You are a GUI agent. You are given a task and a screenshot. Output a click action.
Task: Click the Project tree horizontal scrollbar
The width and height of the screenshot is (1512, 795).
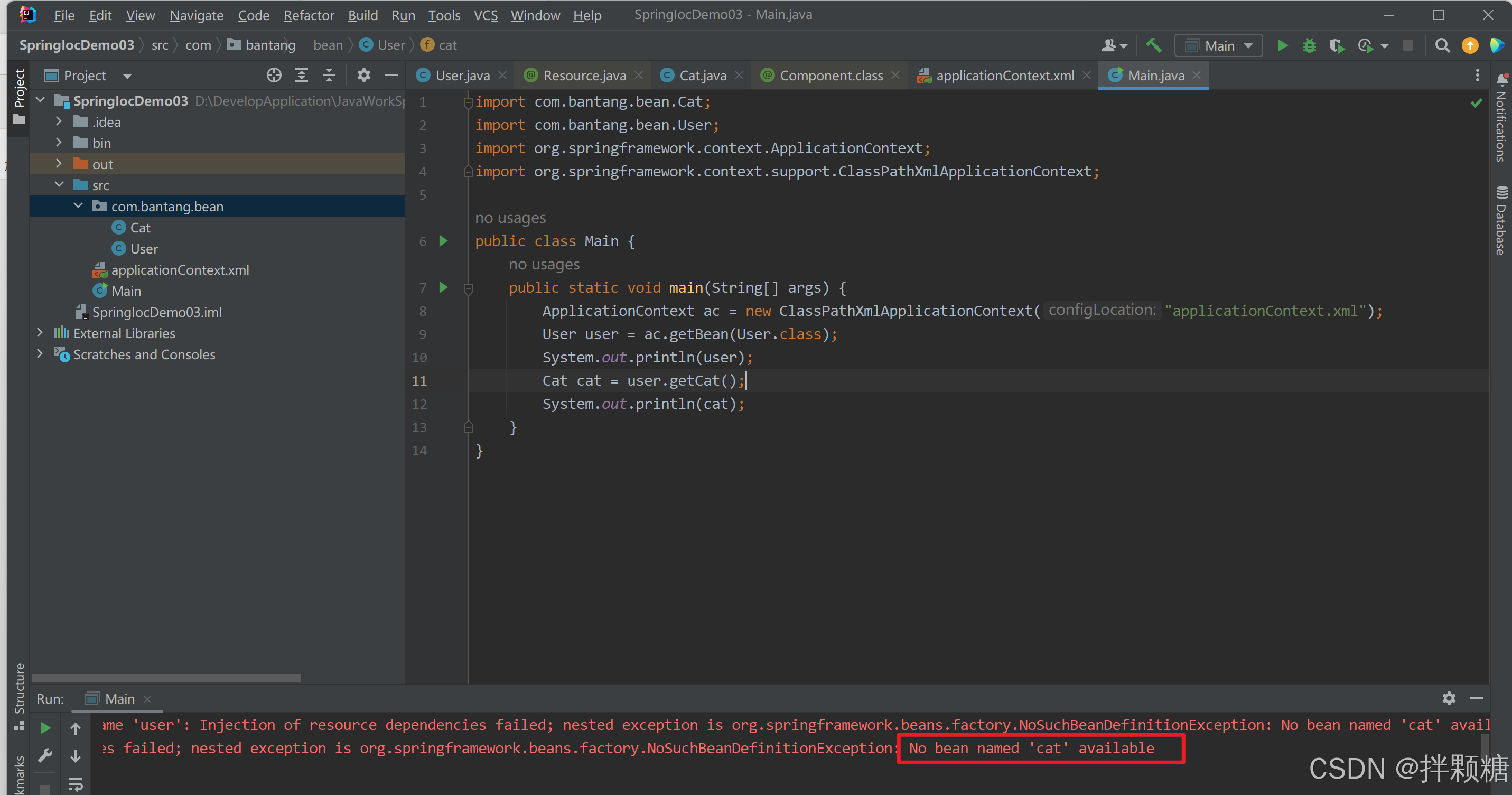[x=166, y=678]
